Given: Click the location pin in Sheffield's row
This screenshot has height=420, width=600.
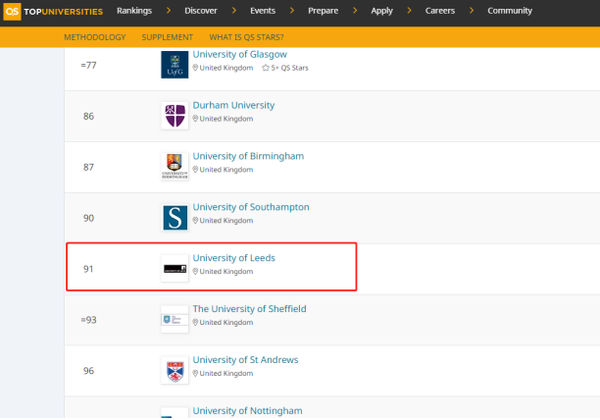Looking at the screenshot, I should click(x=195, y=322).
